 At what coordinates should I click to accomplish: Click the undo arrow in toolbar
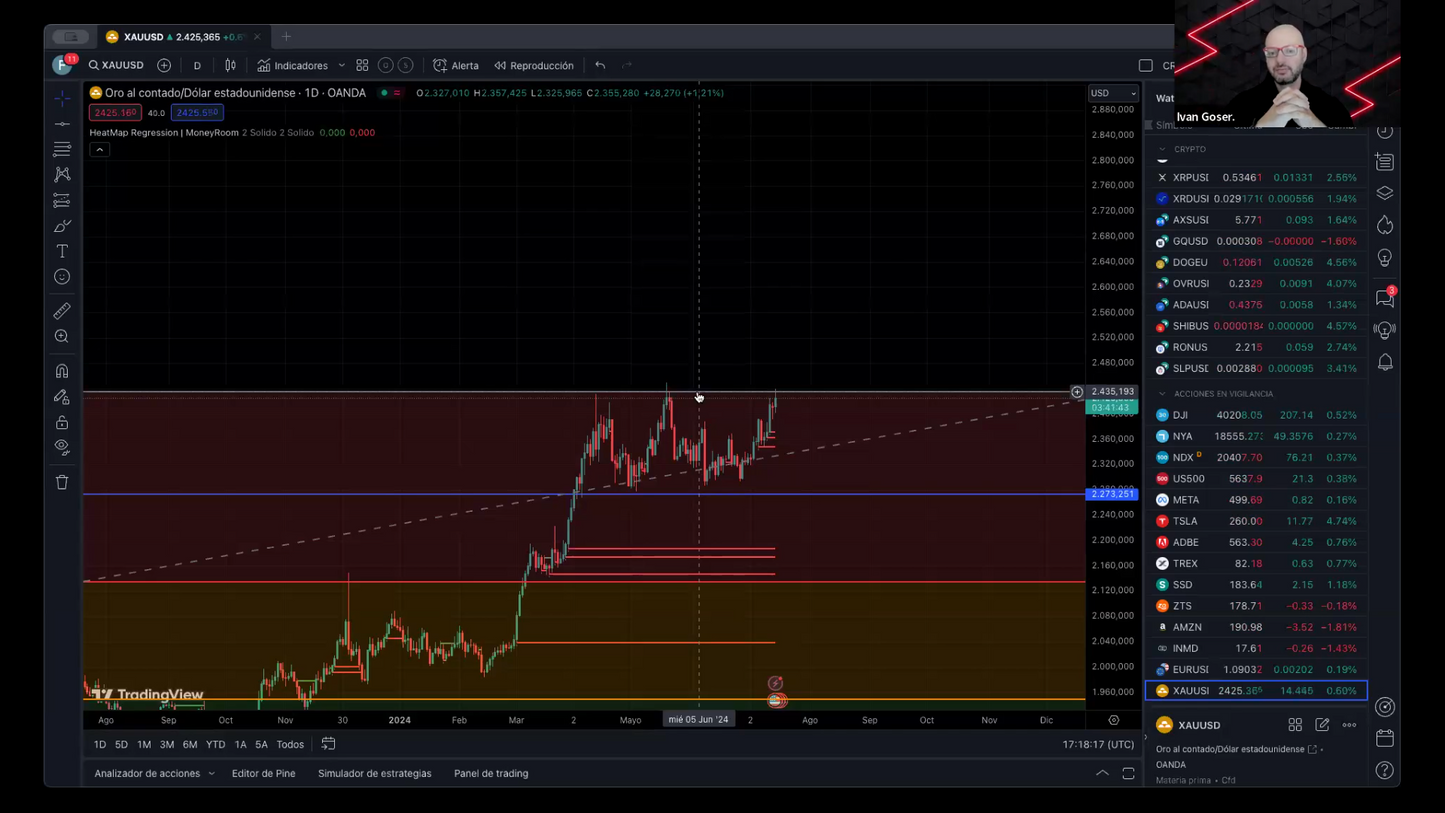point(600,66)
